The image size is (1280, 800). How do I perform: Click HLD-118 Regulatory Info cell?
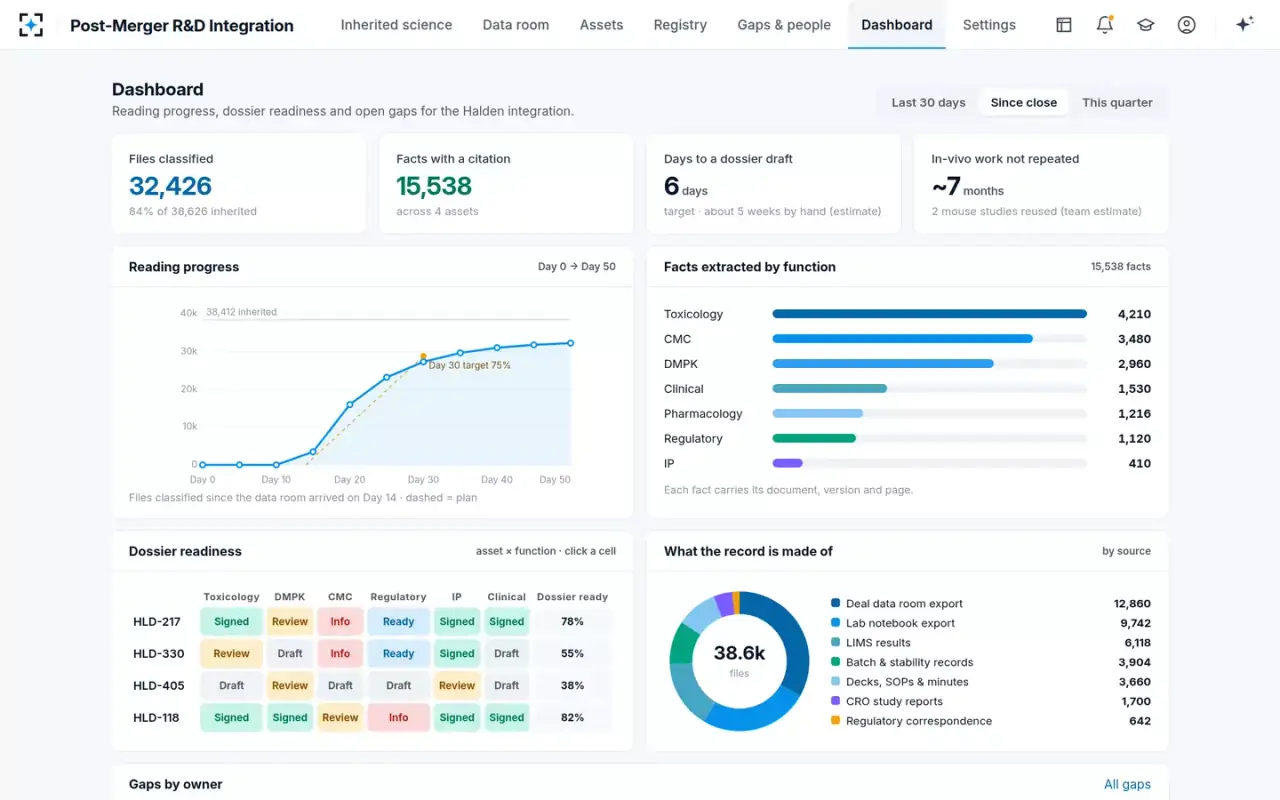coord(398,717)
